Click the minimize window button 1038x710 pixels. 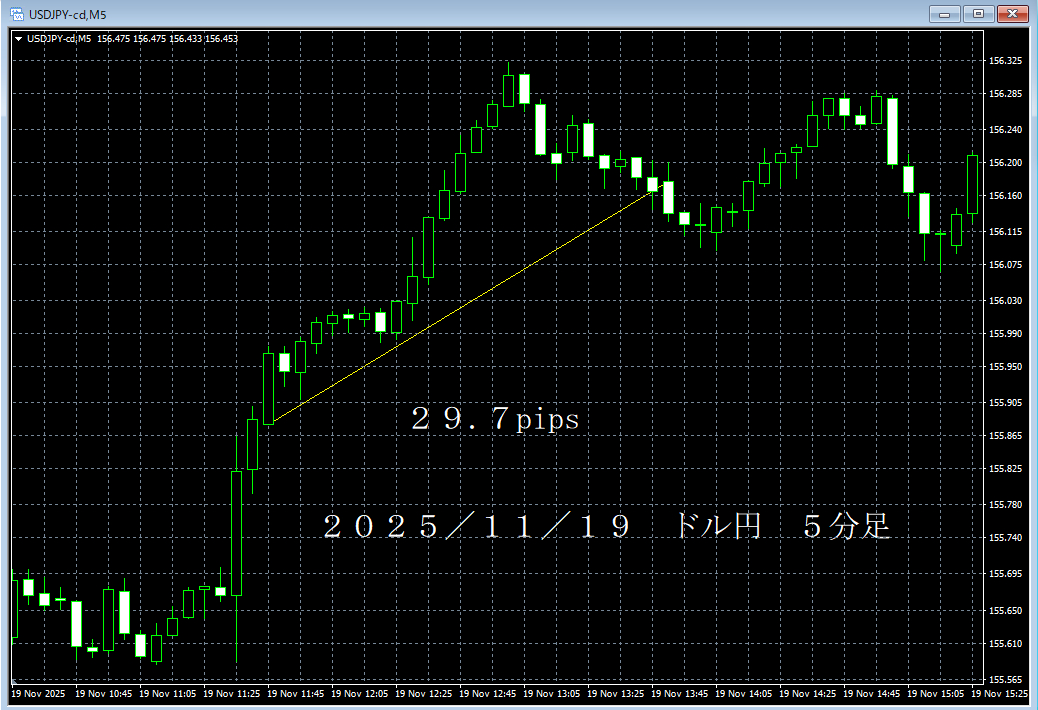pos(944,14)
